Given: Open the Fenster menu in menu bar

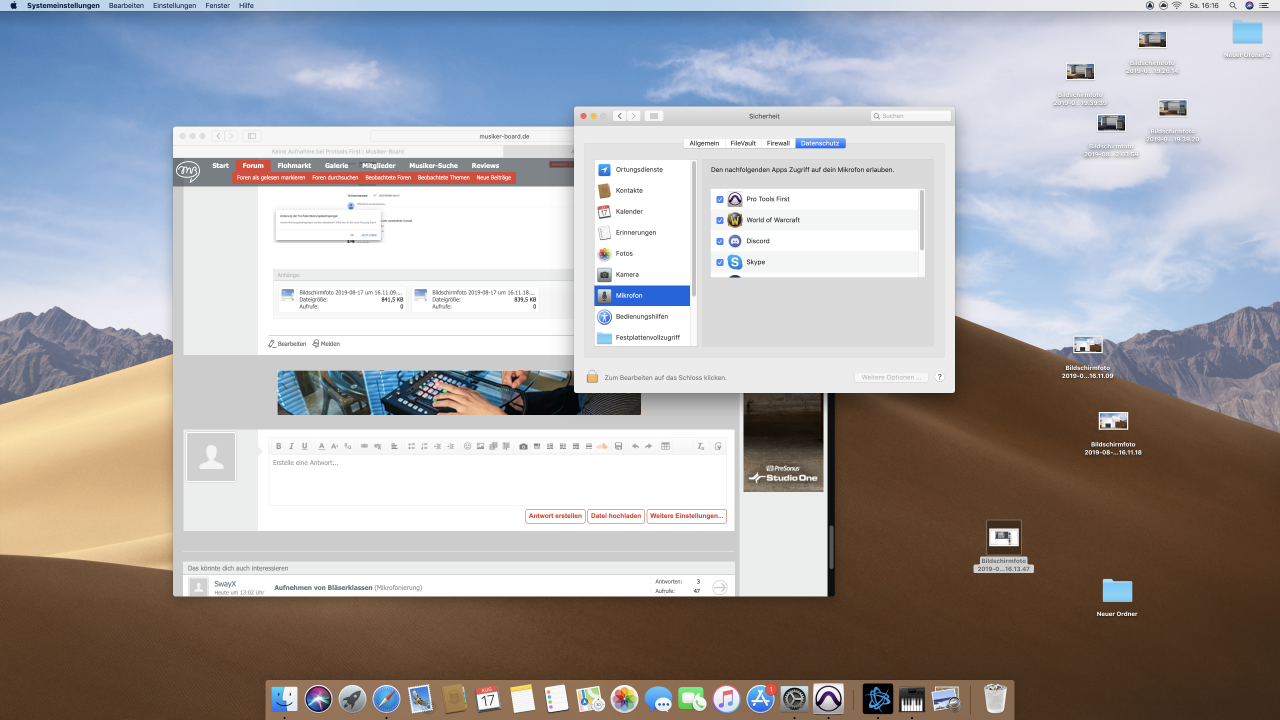Looking at the screenshot, I should click(218, 5).
